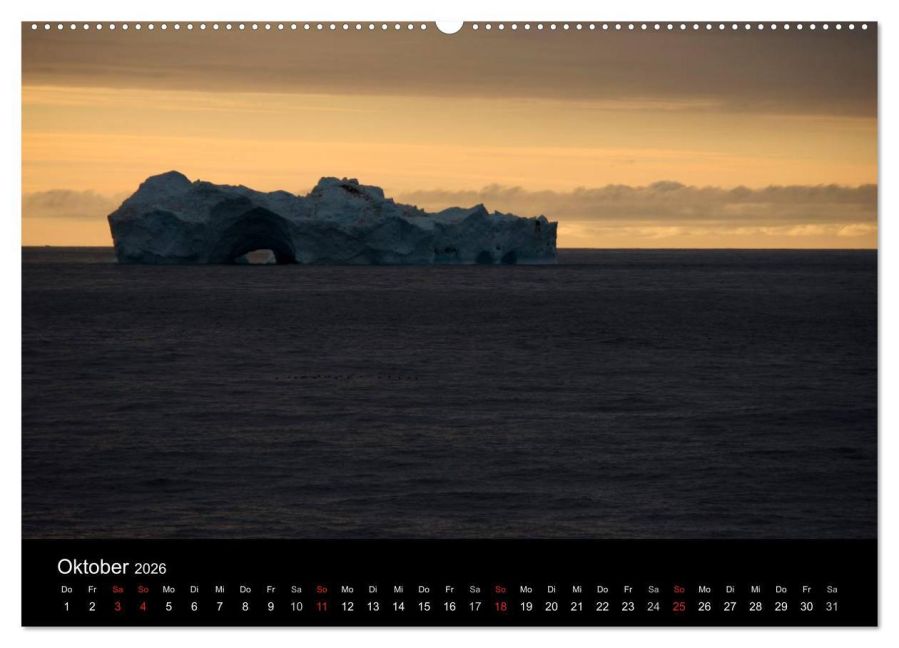Click the Oktober month title
The width and height of the screenshot is (899, 648).
click(x=93, y=567)
